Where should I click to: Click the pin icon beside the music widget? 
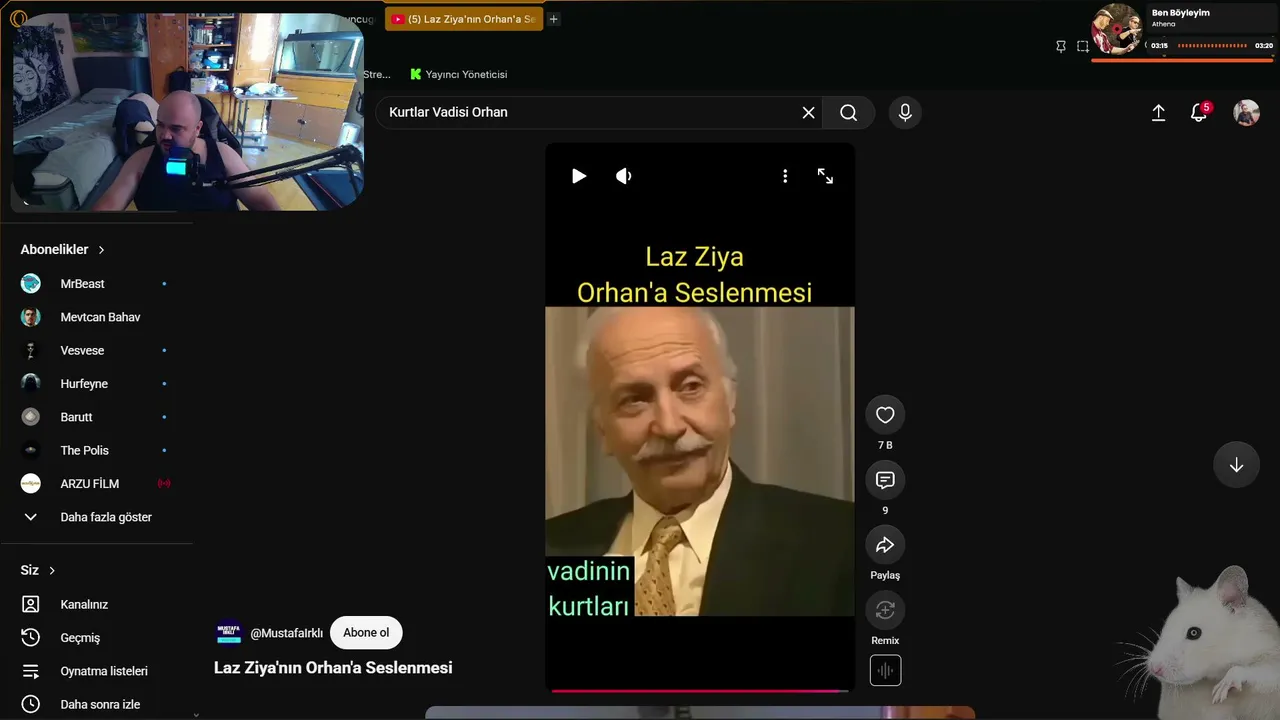pos(1061,46)
